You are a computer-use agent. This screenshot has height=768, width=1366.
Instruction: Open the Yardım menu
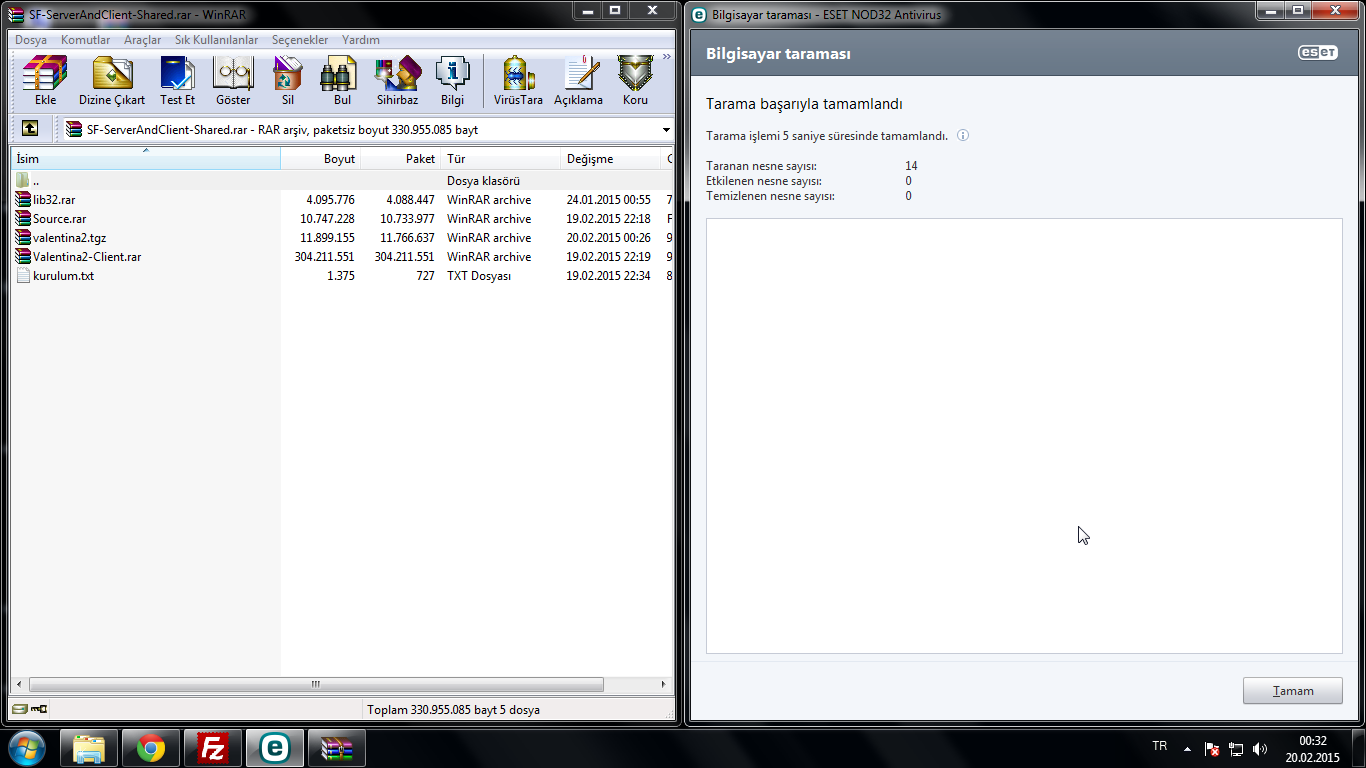(x=361, y=40)
